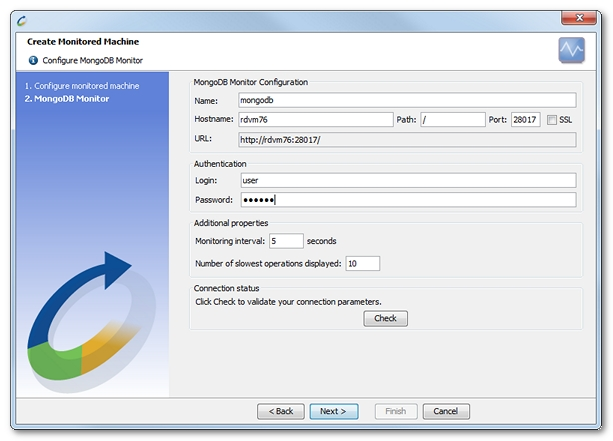This screenshot has height=441, width=613.
Task: Click the Port field showing 28017
Action: tap(525, 120)
